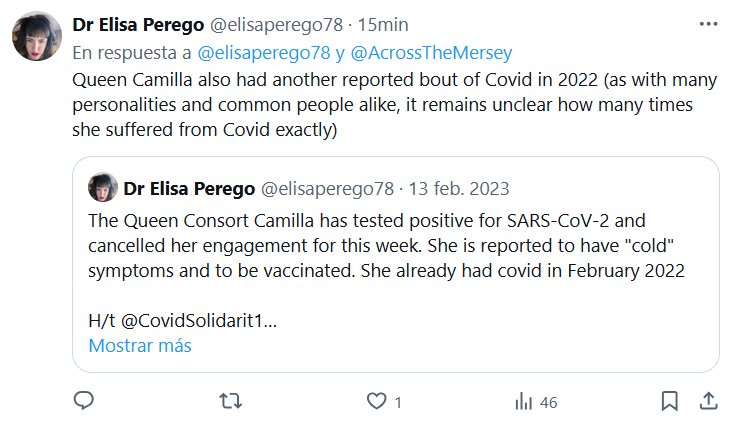This screenshot has width=738, height=422.
Task: Bookmark the tweet with the bookmark icon
Action: tap(669, 401)
